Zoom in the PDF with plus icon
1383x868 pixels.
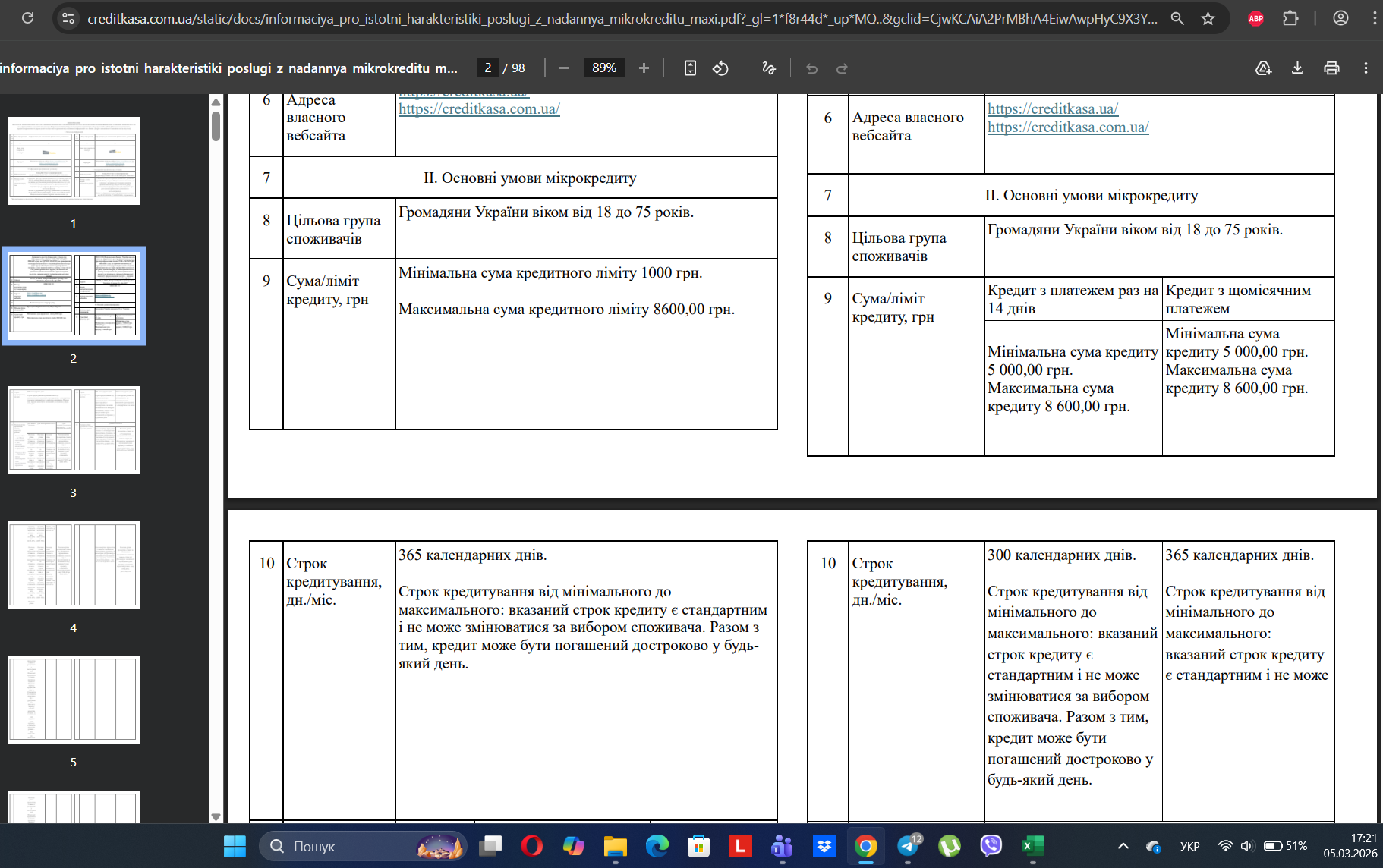(x=644, y=68)
